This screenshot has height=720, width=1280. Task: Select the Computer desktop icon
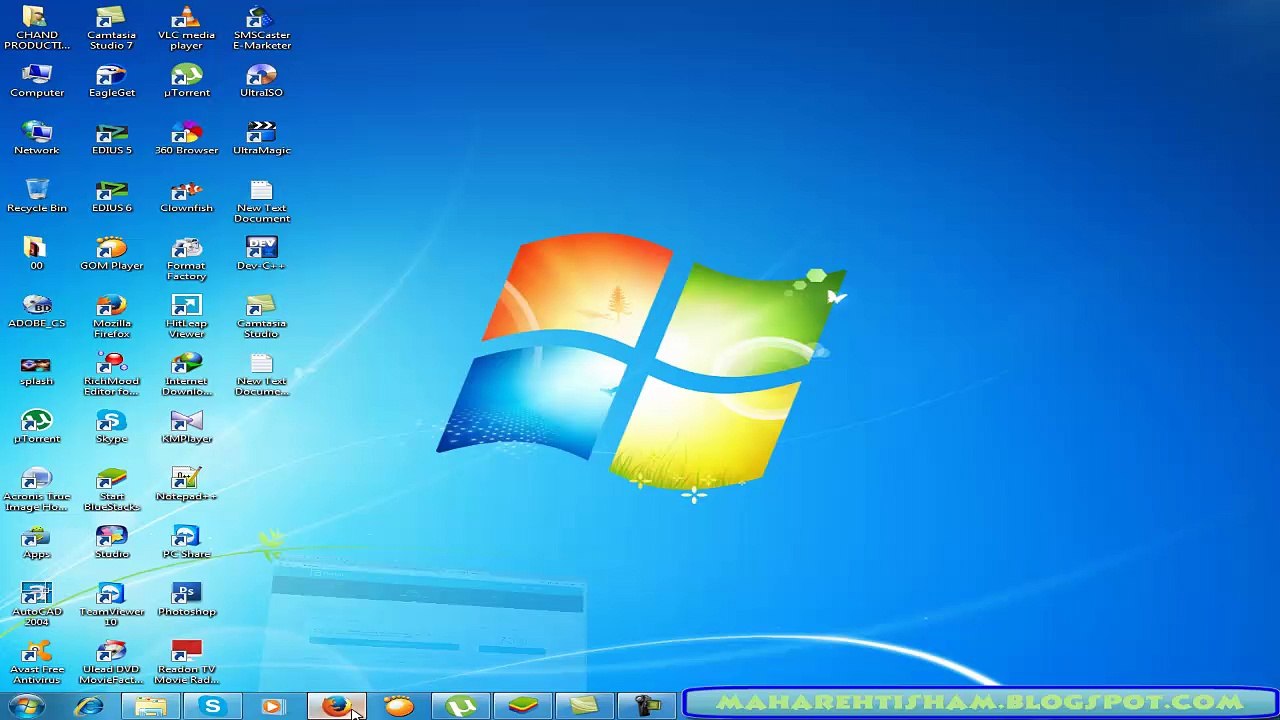[x=37, y=81]
